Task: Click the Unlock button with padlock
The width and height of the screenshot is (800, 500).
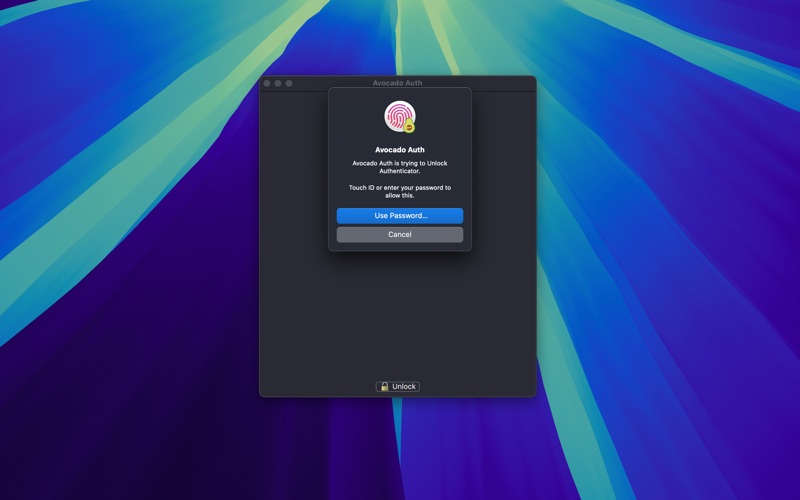Action: pos(398,387)
